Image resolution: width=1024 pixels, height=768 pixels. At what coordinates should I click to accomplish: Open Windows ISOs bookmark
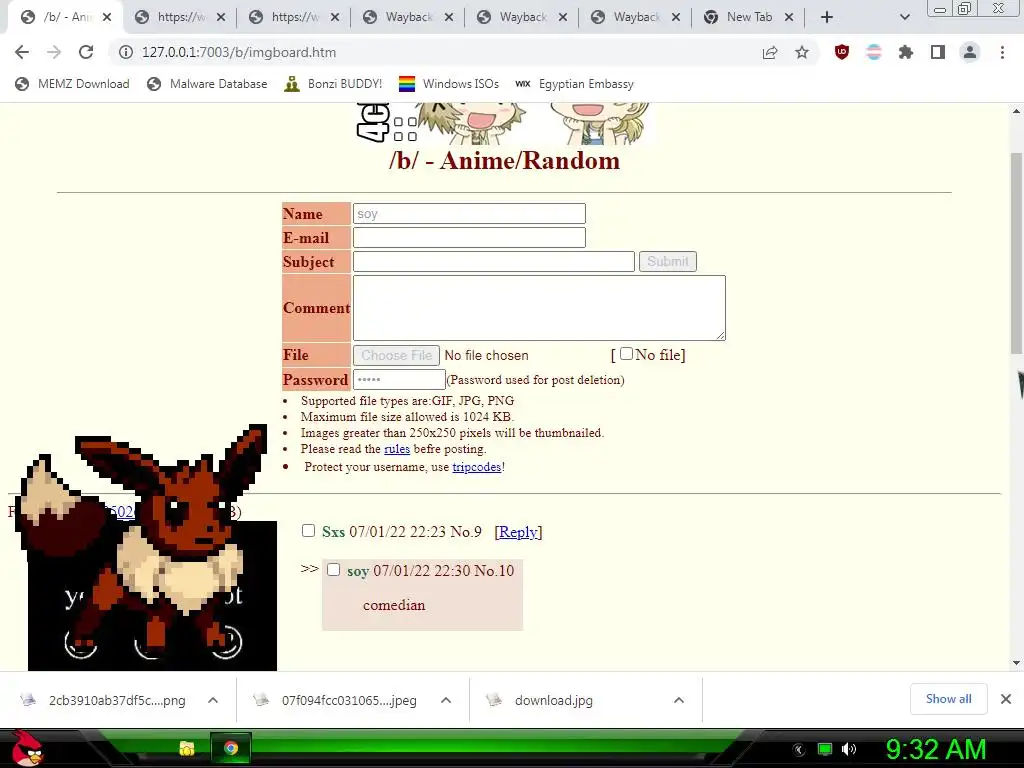click(x=449, y=84)
